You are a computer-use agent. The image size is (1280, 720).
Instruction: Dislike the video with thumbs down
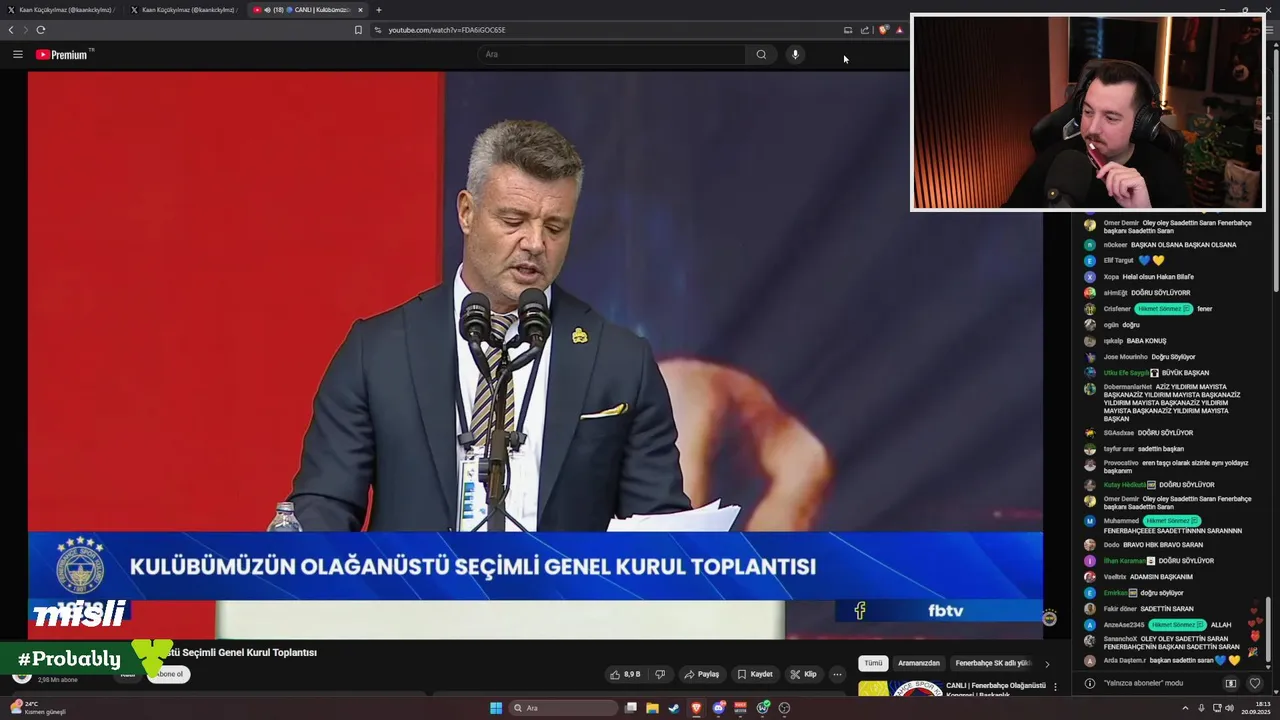[660, 674]
